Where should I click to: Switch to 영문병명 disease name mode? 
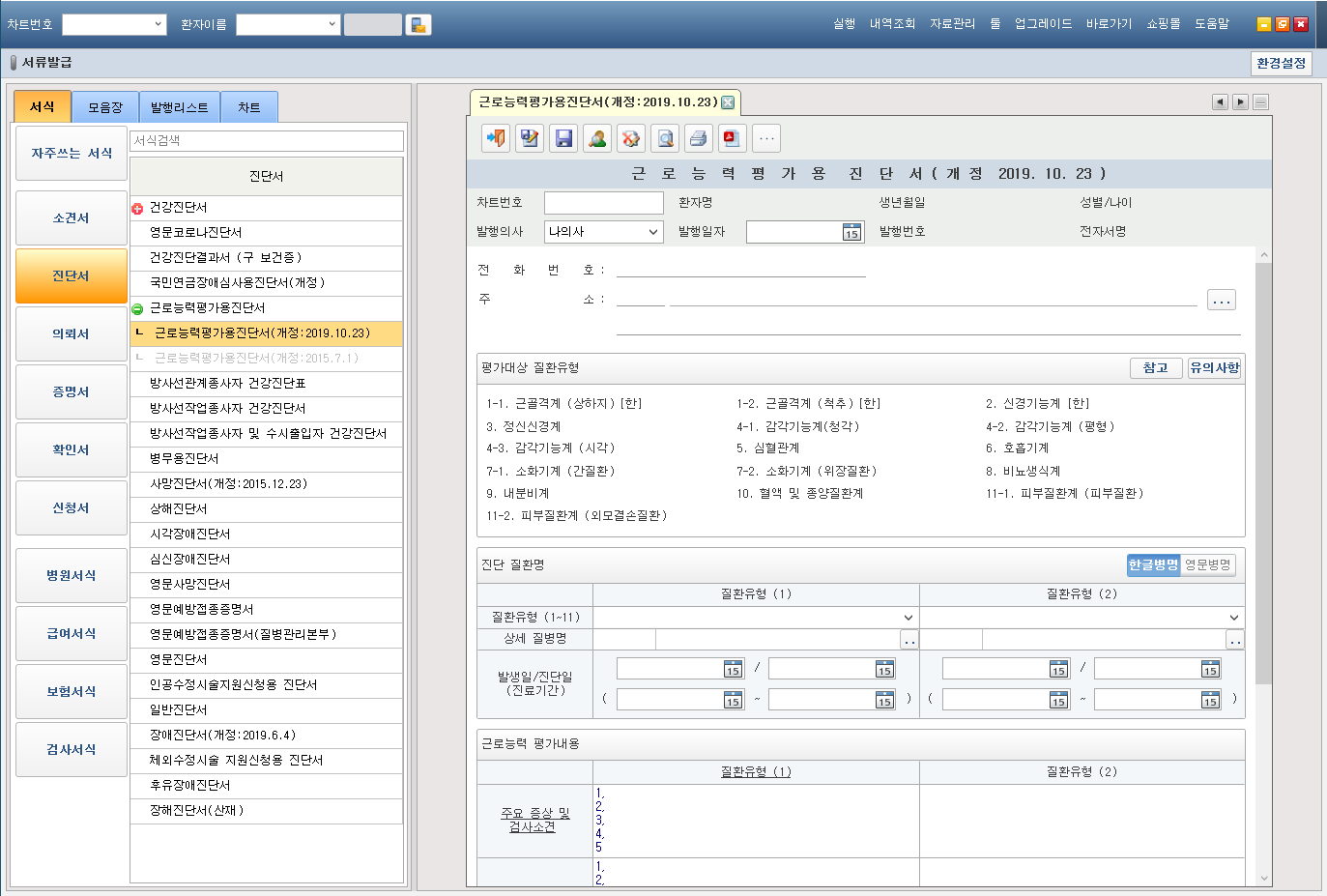click(x=1208, y=564)
